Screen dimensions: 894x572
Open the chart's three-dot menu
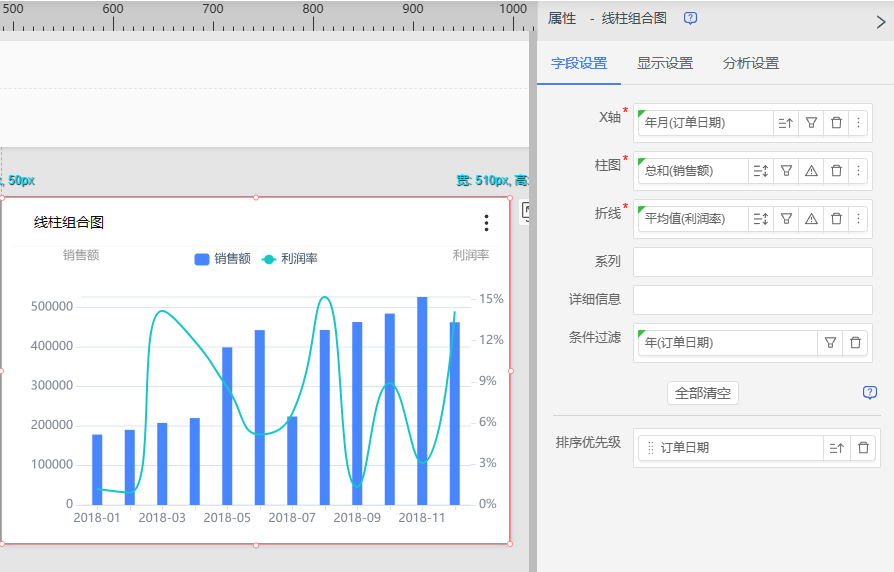coord(486,223)
